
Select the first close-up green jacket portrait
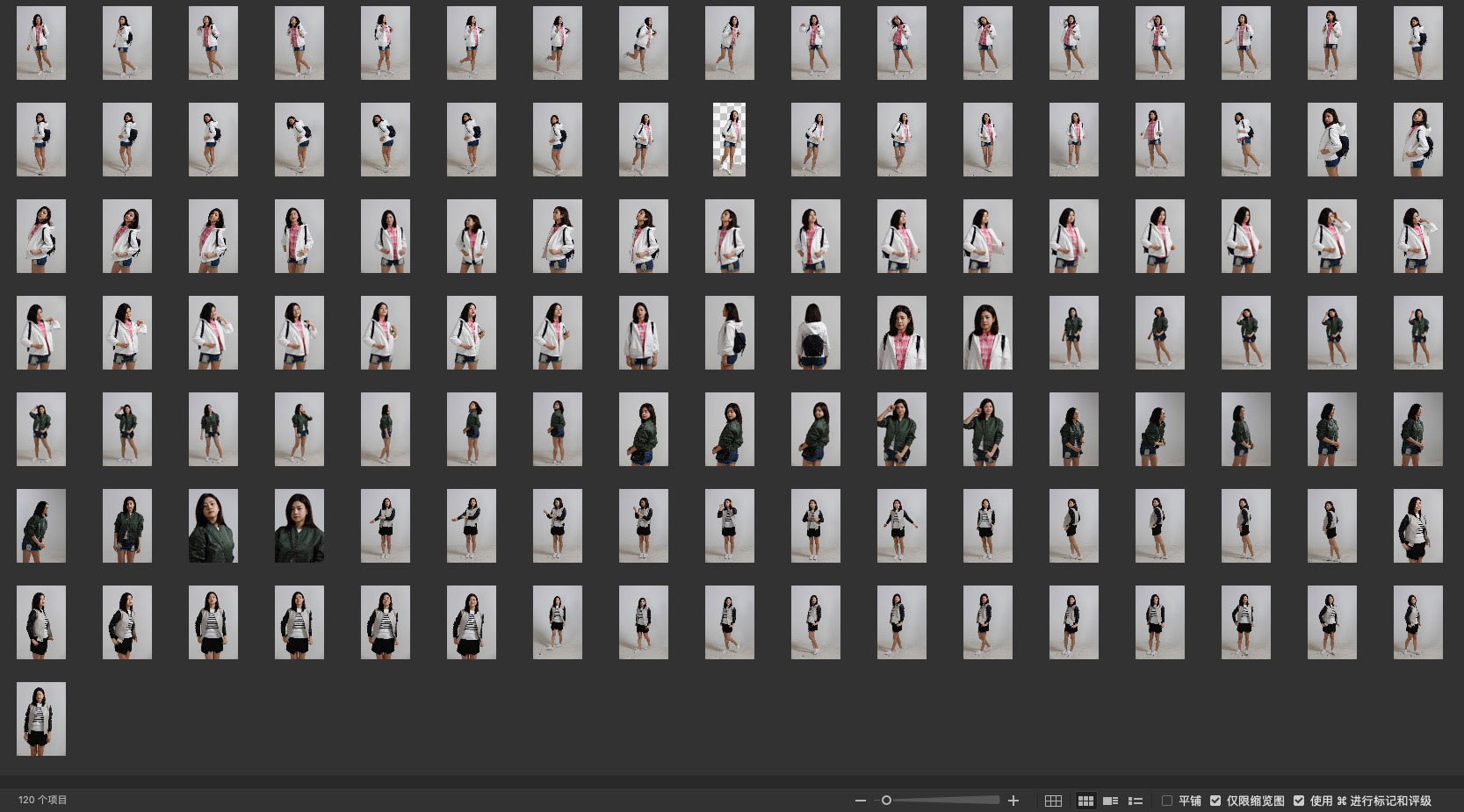[213, 526]
